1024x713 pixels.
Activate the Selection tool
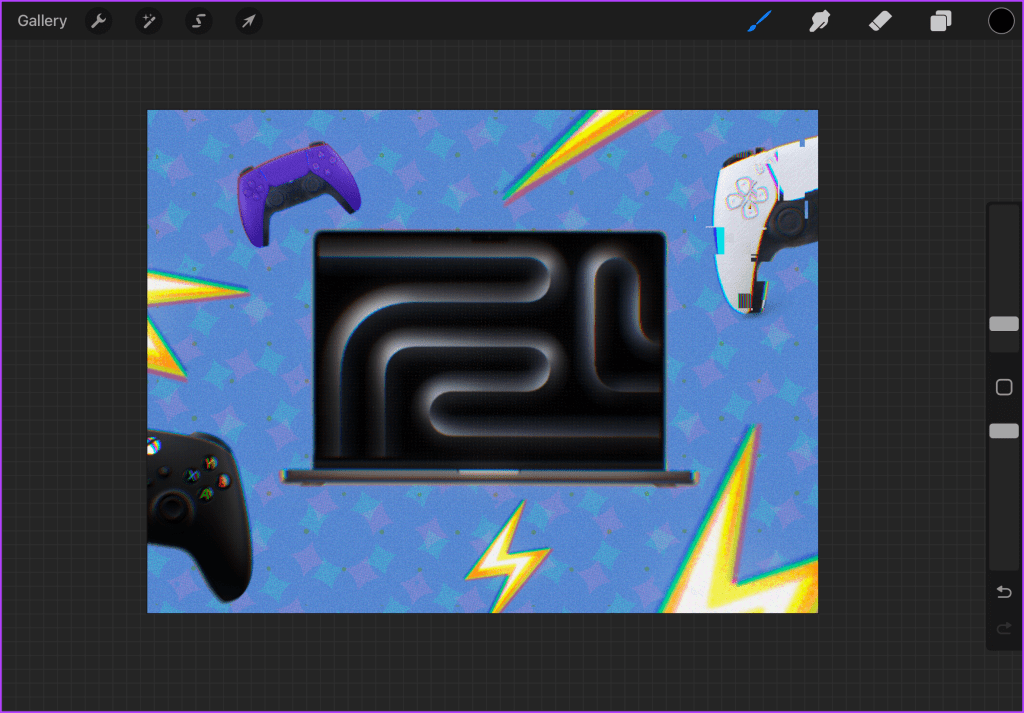(199, 21)
